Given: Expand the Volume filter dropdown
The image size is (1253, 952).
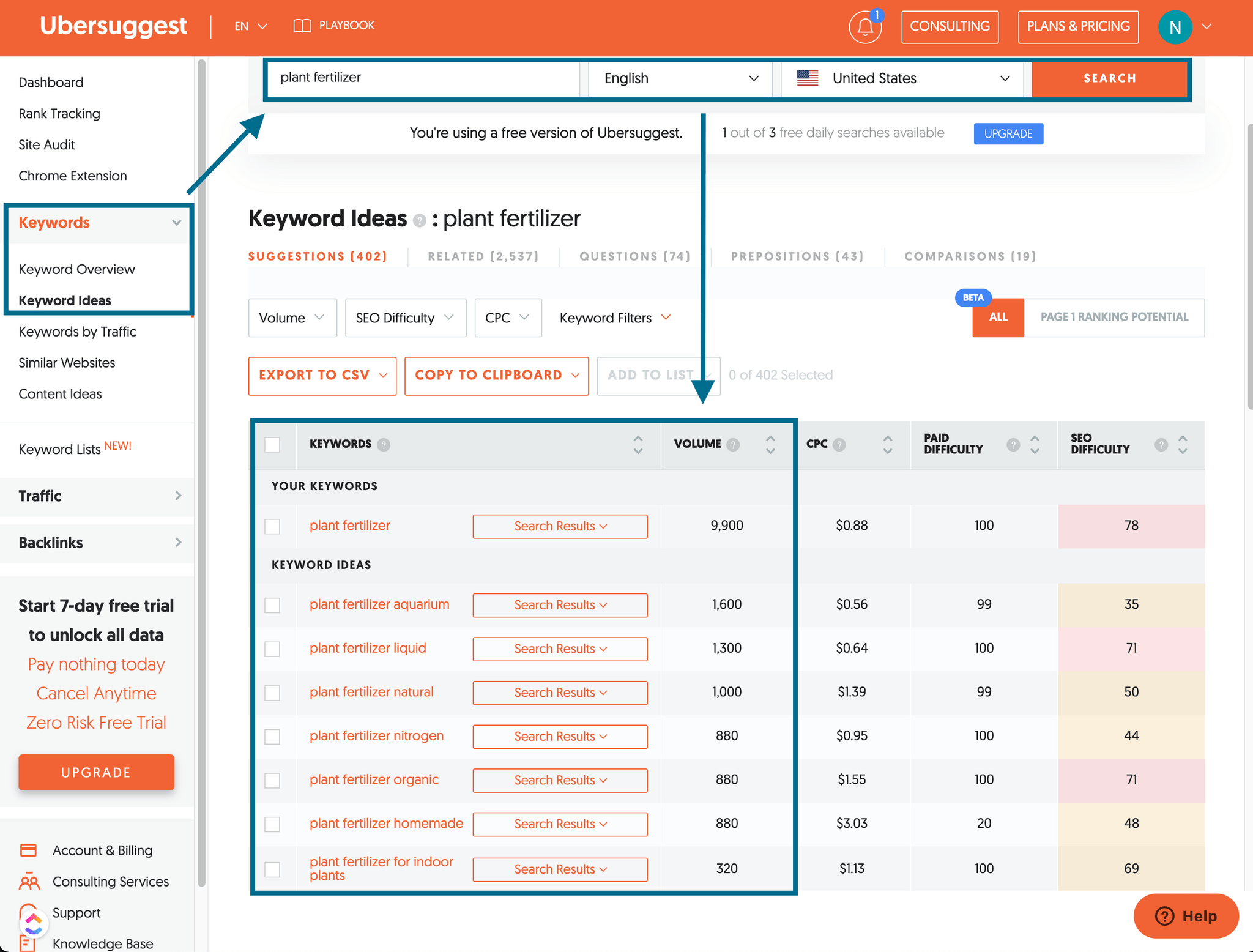Looking at the screenshot, I should tap(291, 318).
